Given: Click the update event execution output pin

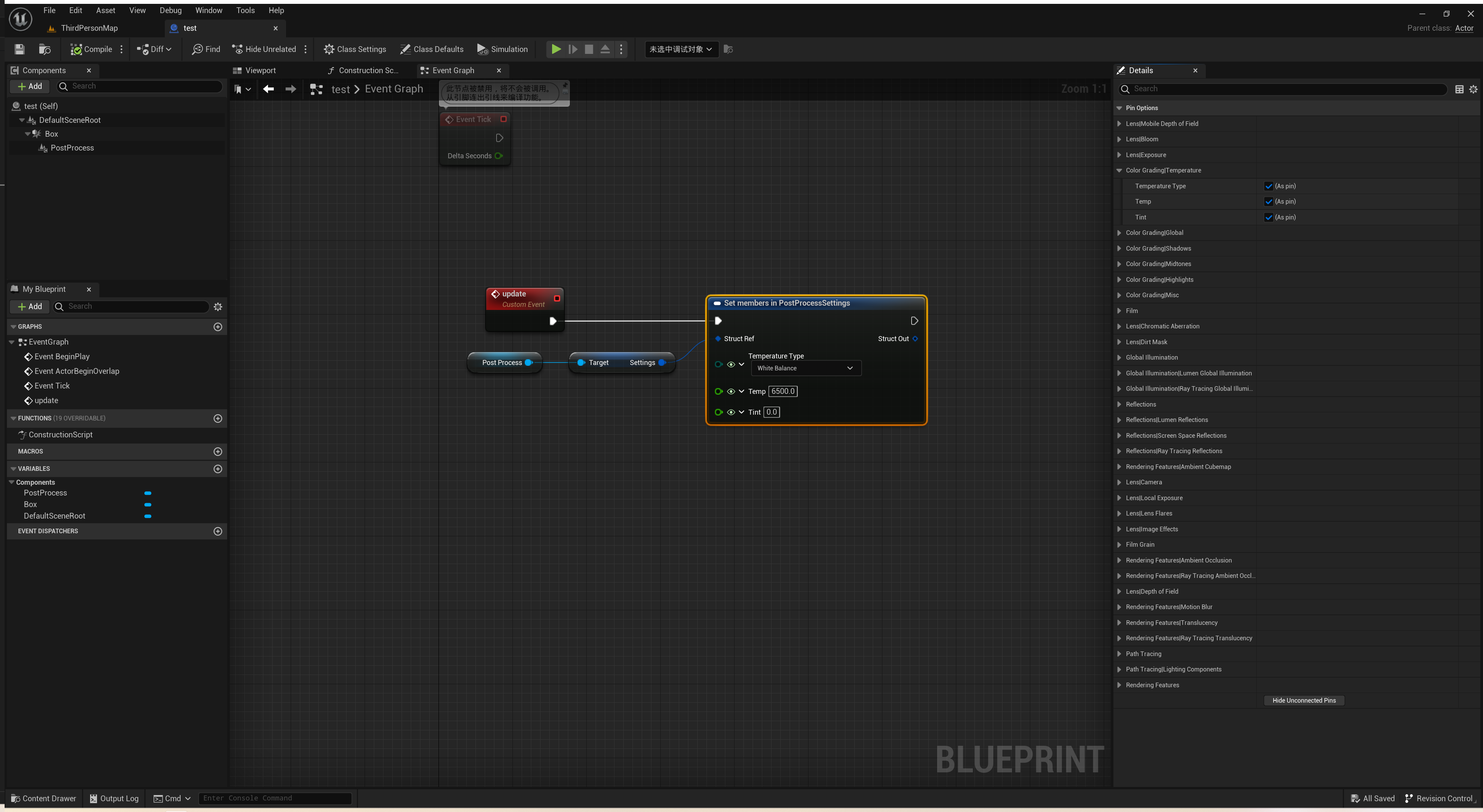Looking at the screenshot, I should coord(553,321).
